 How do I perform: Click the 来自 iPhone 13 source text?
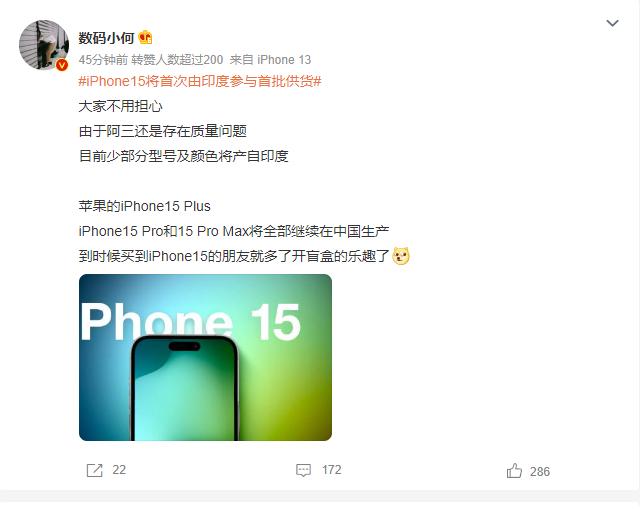pos(270,60)
